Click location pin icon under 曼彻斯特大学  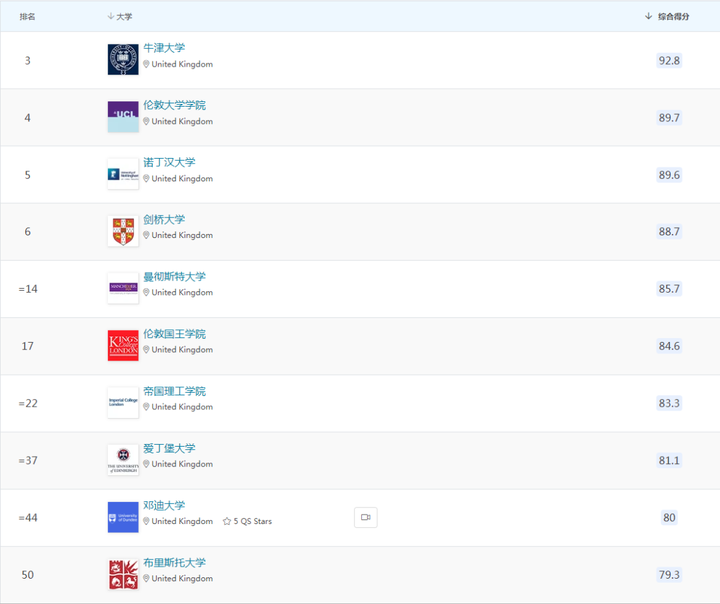pyautogui.click(x=146, y=292)
